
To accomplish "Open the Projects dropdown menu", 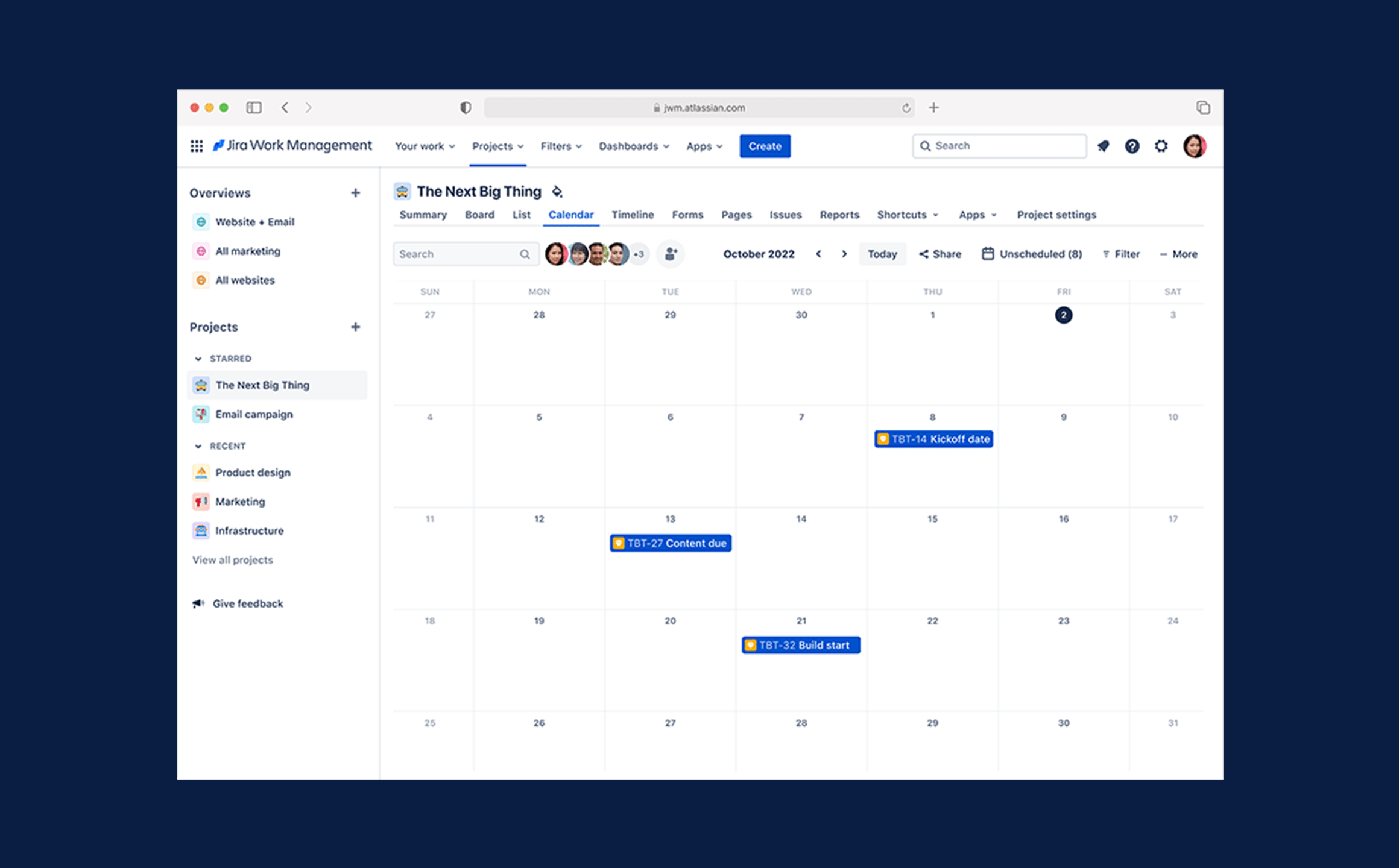I will [x=497, y=146].
